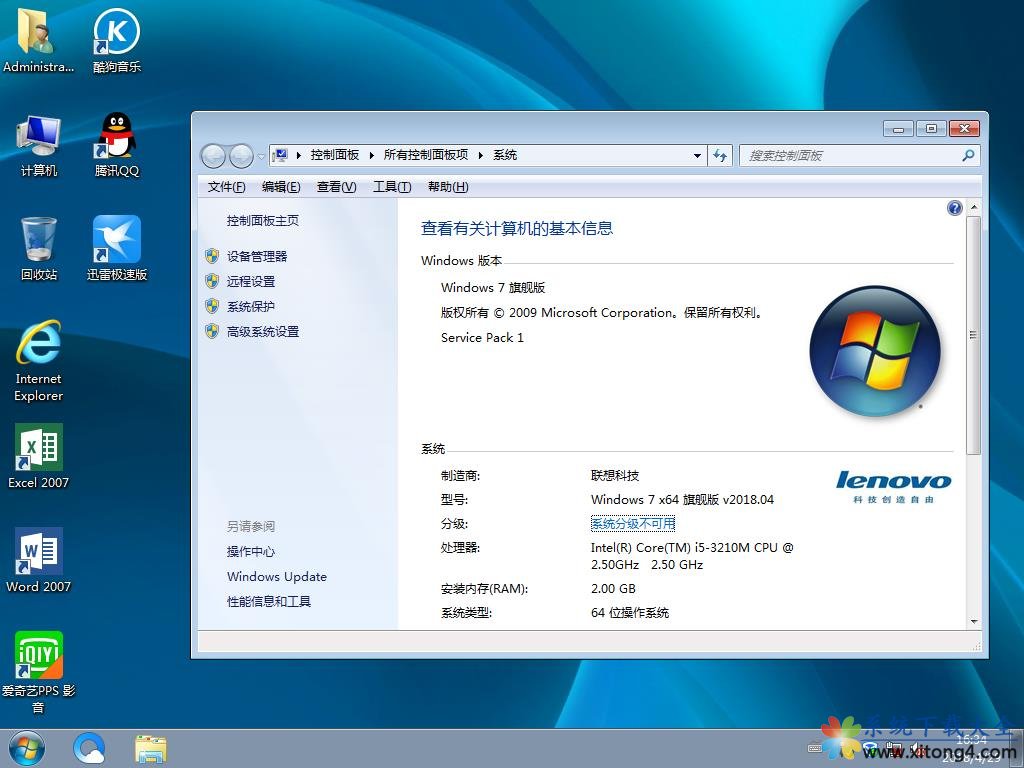Screen dimensions: 1024x768
Task: Click the back navigation arrow button
Action: tap(213, 156)
